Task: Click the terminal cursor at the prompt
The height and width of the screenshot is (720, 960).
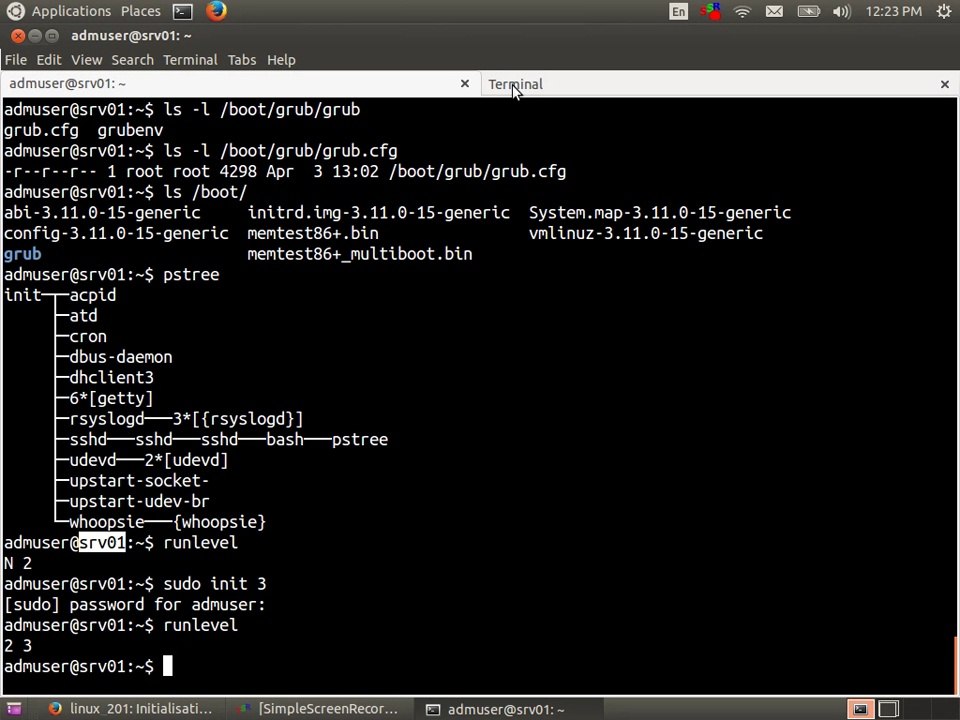Action: [x=168, y=666]
